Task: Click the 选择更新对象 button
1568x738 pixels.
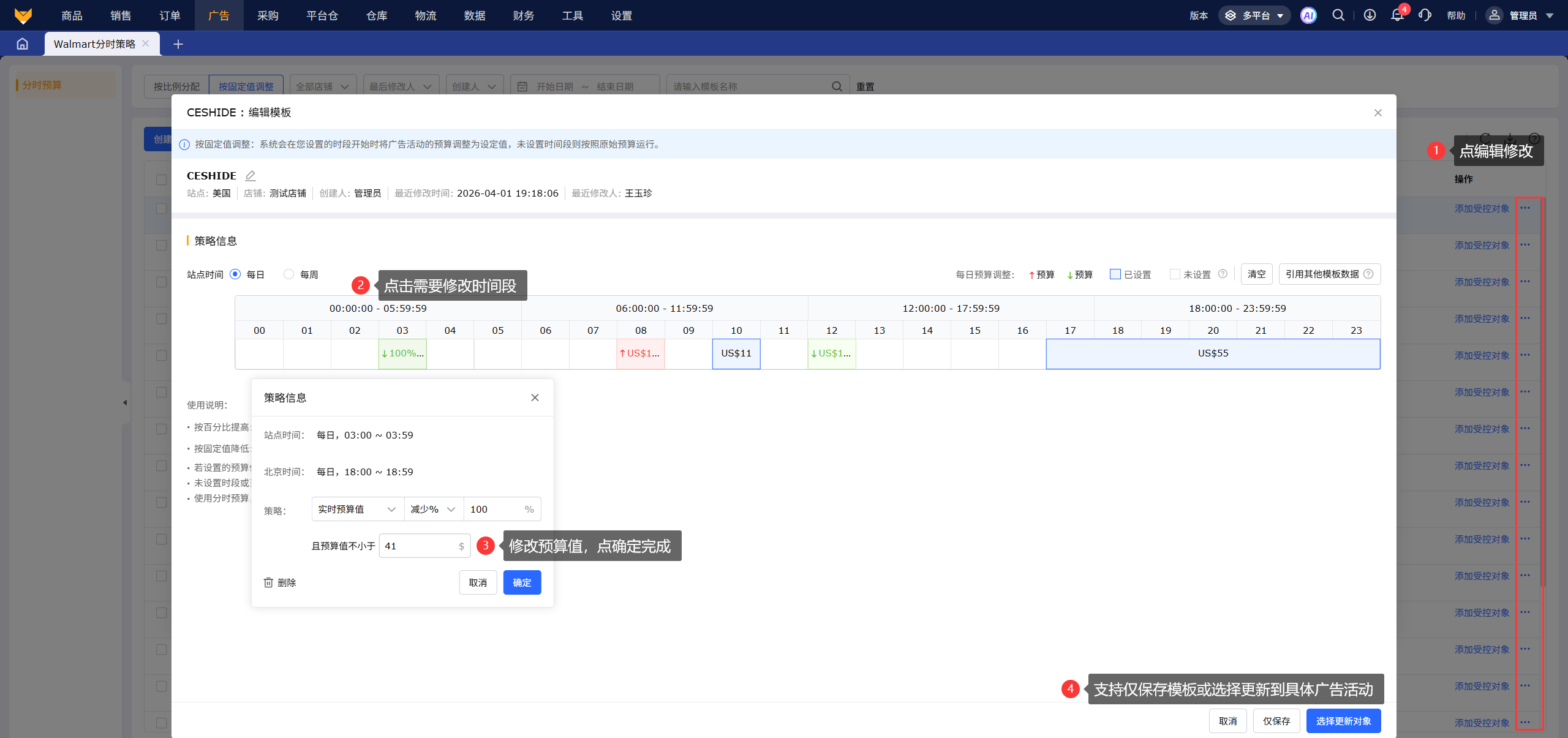Action: coord(1343,721)
